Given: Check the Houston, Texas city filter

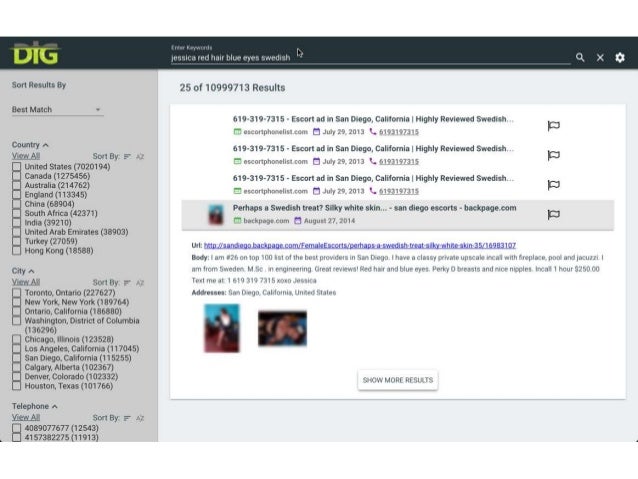Looking at the screenshot, I should point(16,386).
